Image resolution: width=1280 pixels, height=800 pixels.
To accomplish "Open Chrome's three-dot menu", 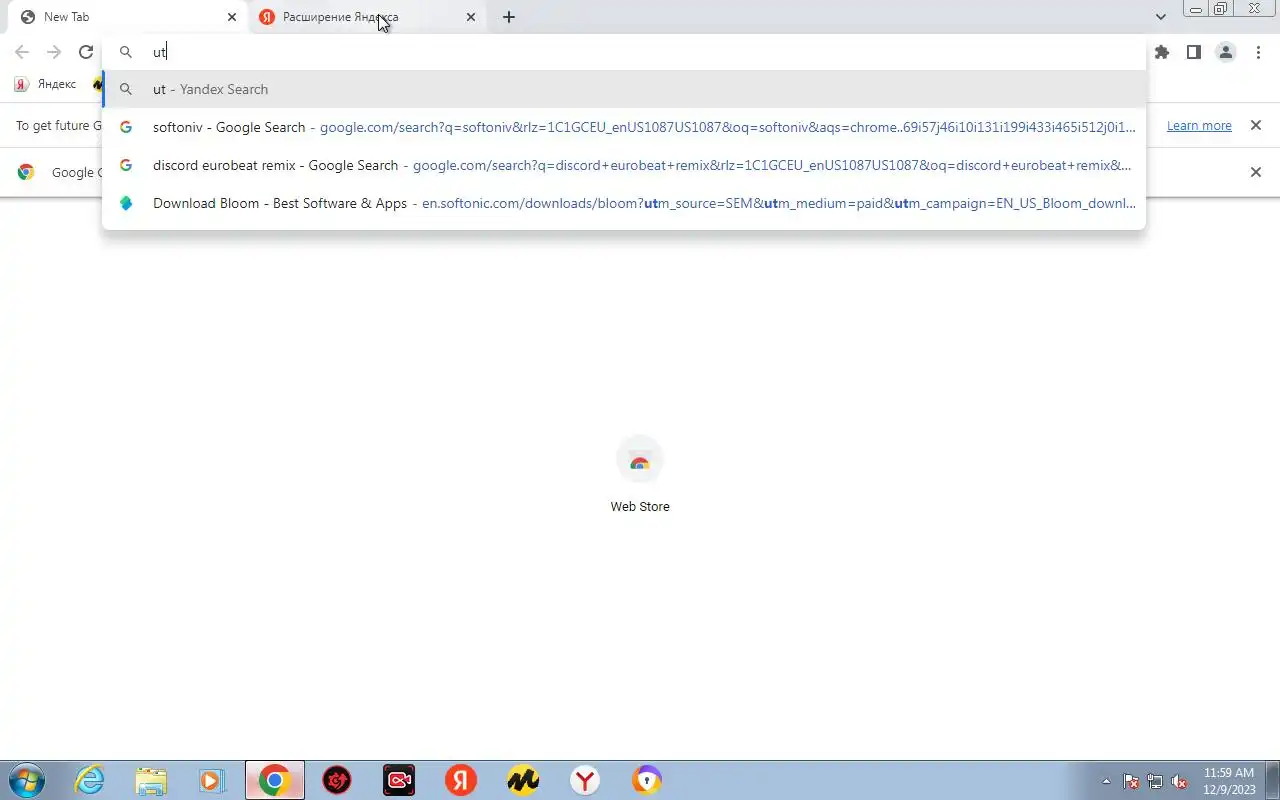I will pos(1258,52).
